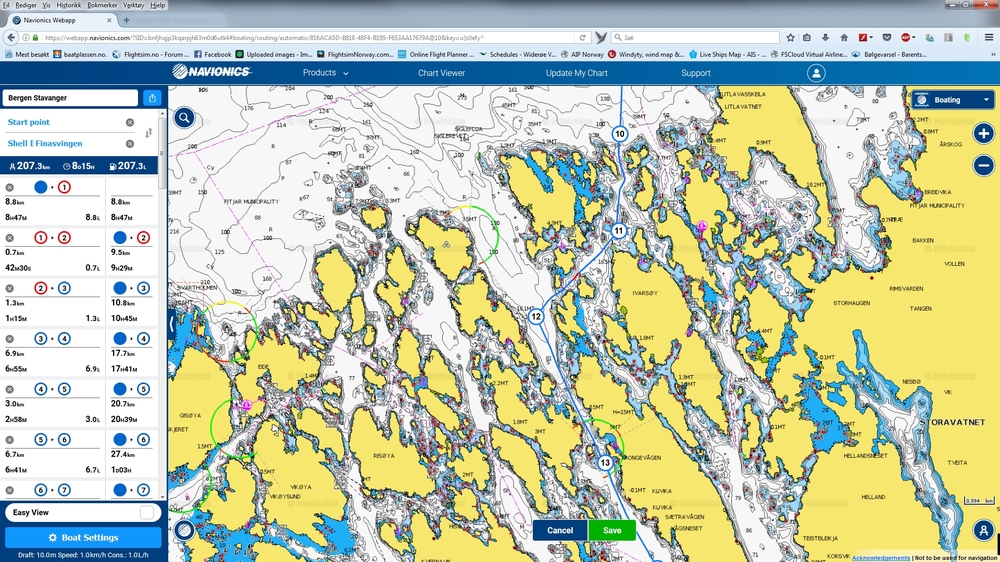
Task: Click the compass overlay button bottom-left of map
Action: (184, 530)
